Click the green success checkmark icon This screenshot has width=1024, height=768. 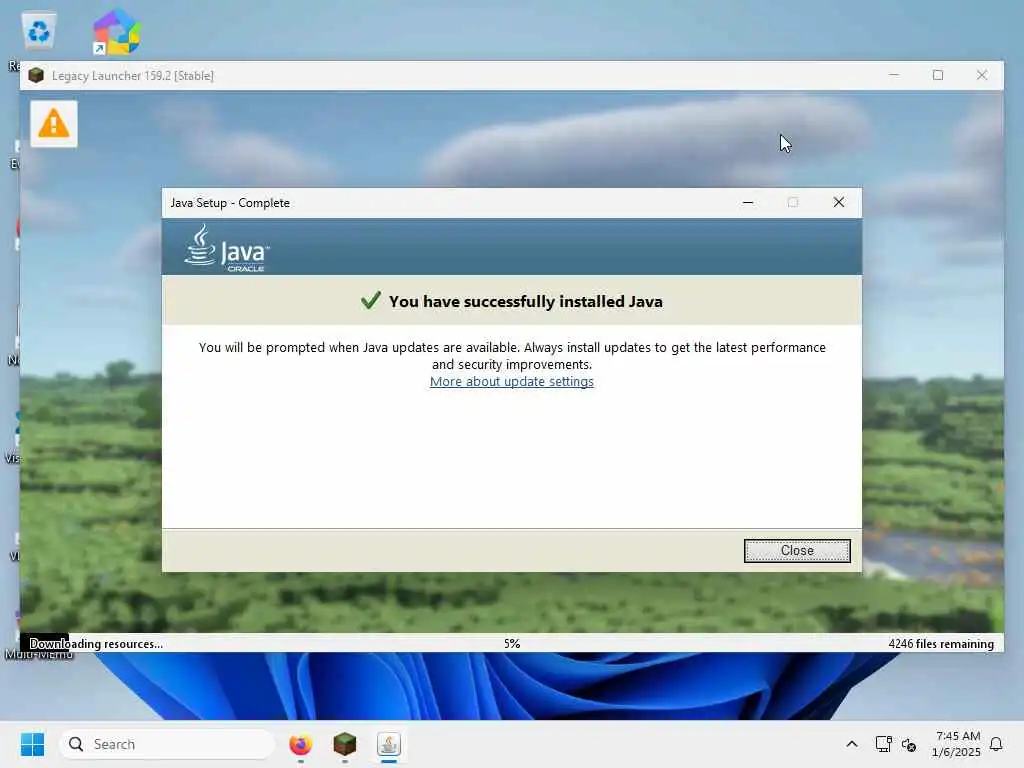click(x=370, y=300)
